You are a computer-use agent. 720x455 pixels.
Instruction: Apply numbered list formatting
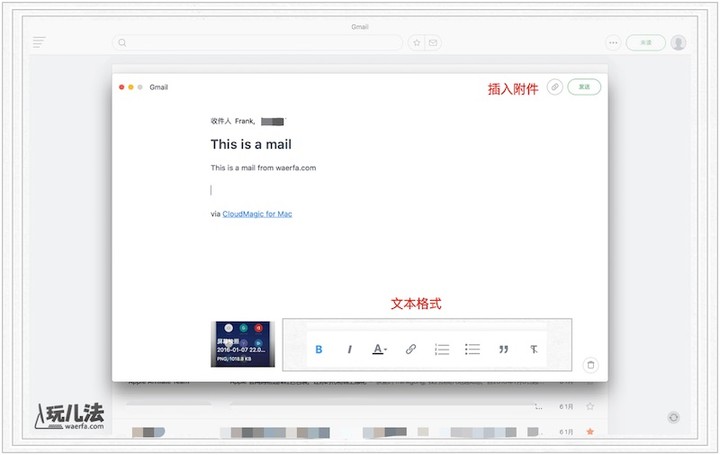tap(442, 349)
